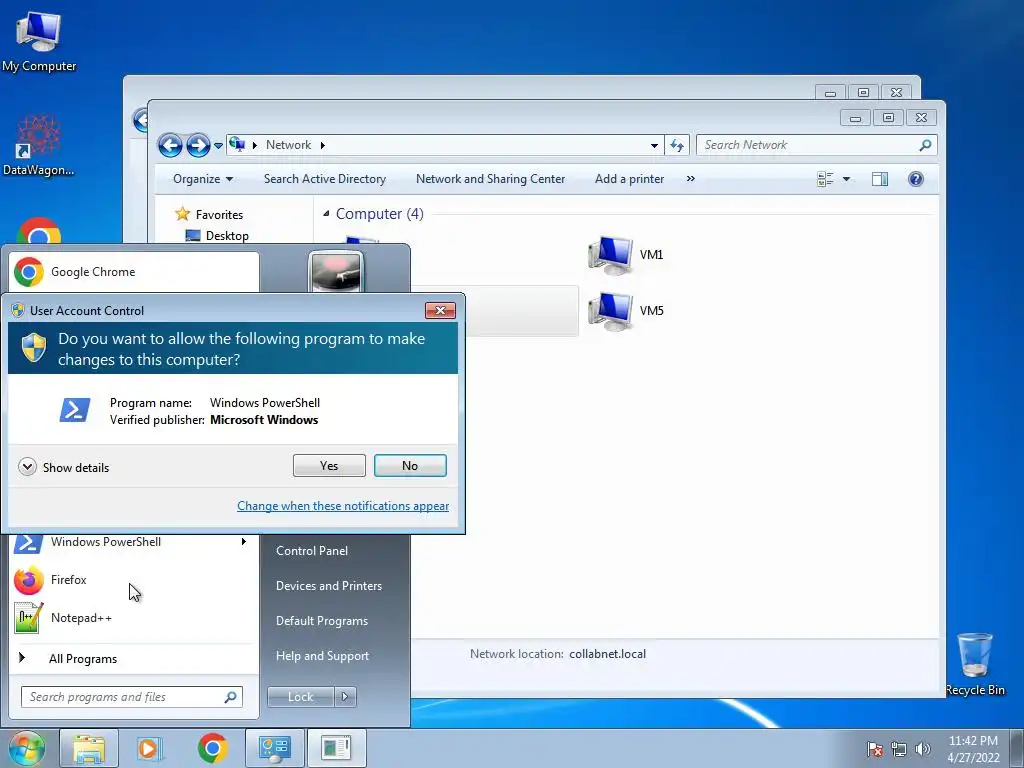The height and width of the screenshot is (768, 1024).
Task: Select the VM5 computer
Action: [626, 311]
